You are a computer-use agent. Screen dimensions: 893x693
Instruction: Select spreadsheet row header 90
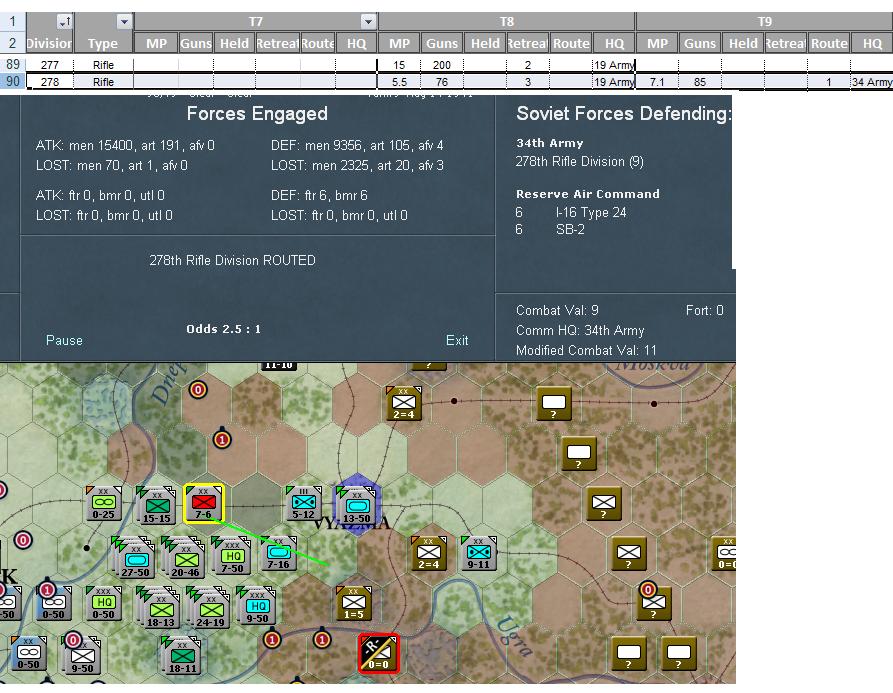click(13, 81)
